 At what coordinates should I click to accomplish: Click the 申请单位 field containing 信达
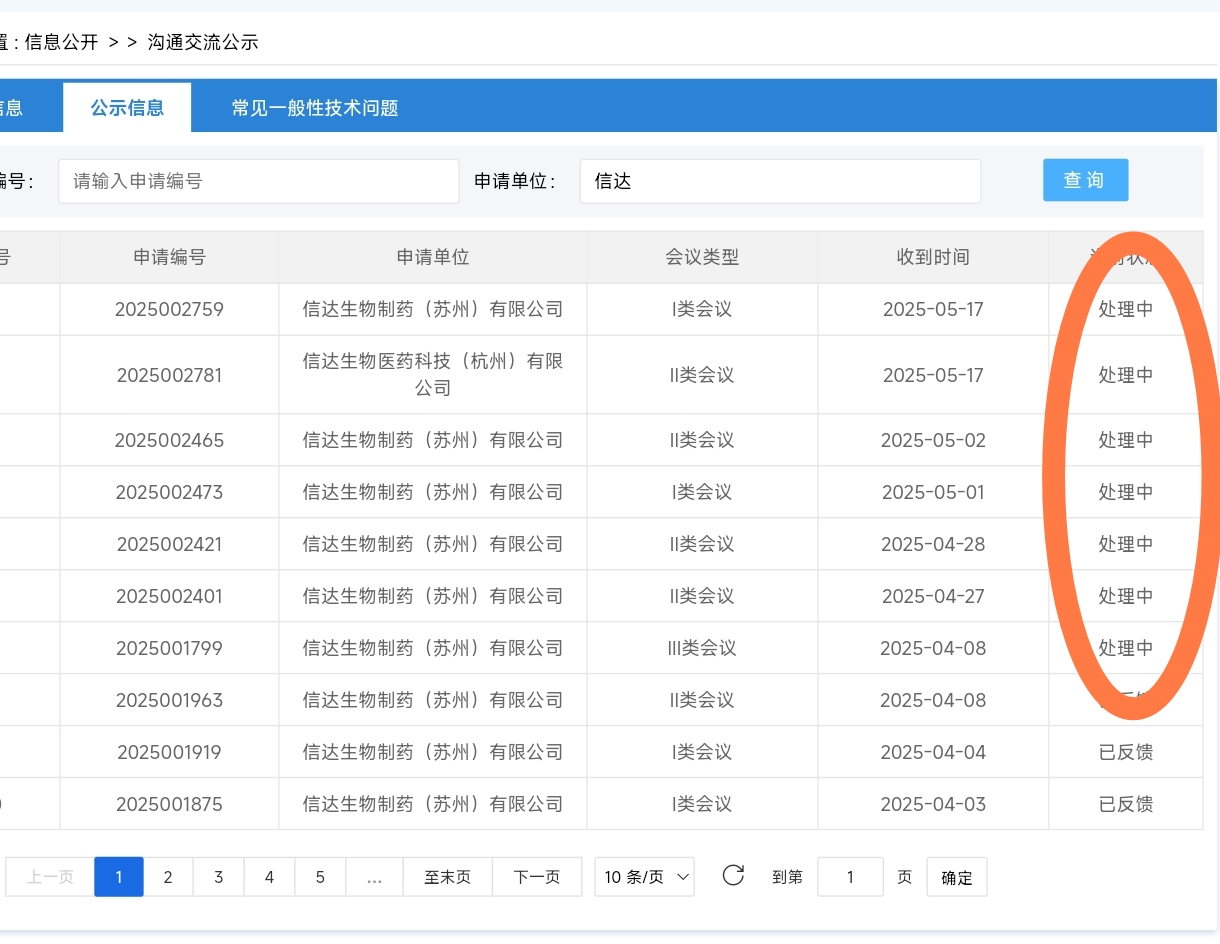[x=780, y=181]
